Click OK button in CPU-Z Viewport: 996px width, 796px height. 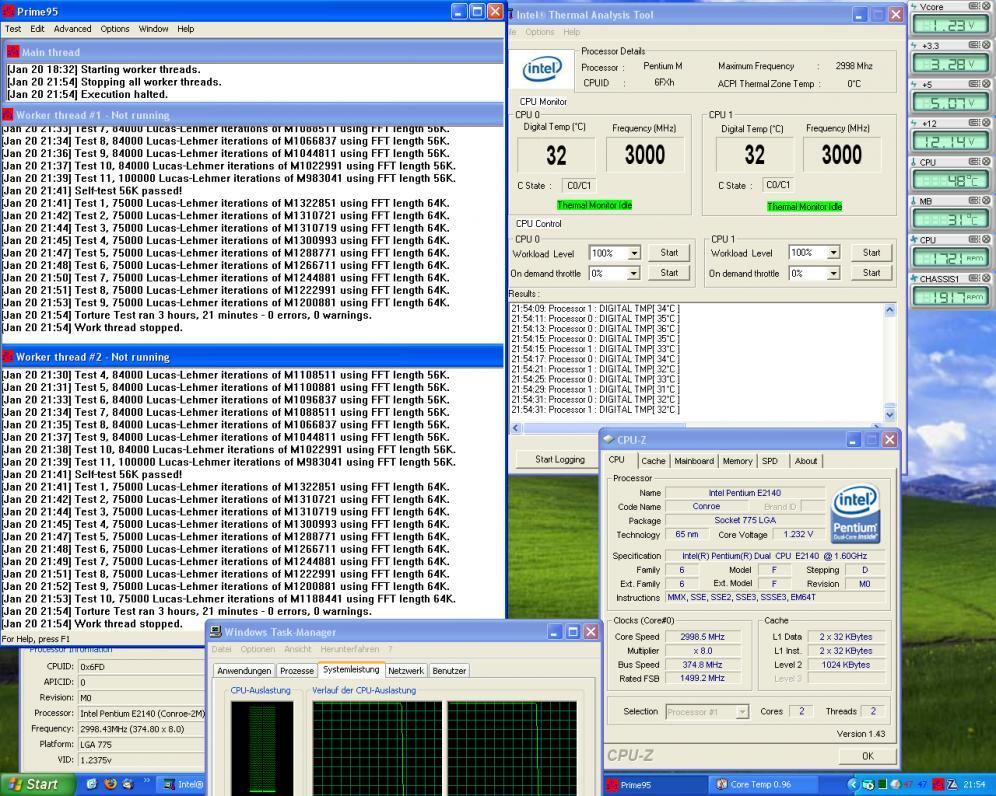tap(867, 756)
